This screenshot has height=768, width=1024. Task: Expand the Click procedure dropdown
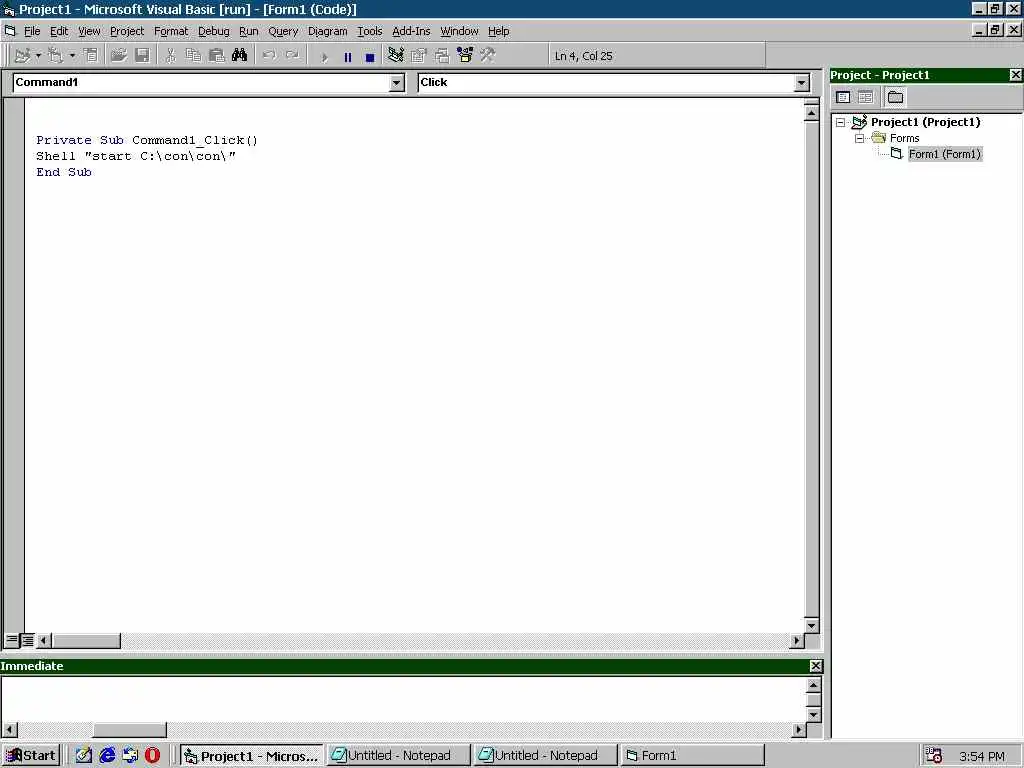click(801, 83)
